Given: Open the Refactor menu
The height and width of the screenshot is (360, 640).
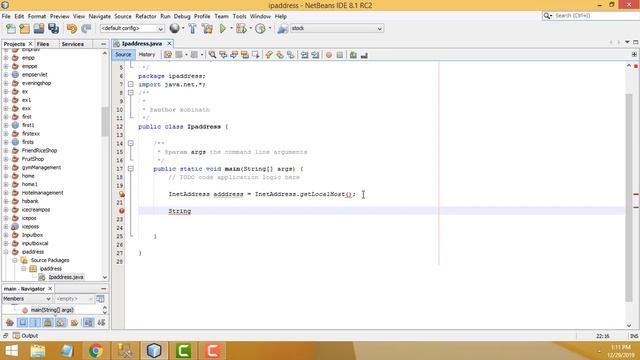Looking at the screenshot, I should click(146, 16).
